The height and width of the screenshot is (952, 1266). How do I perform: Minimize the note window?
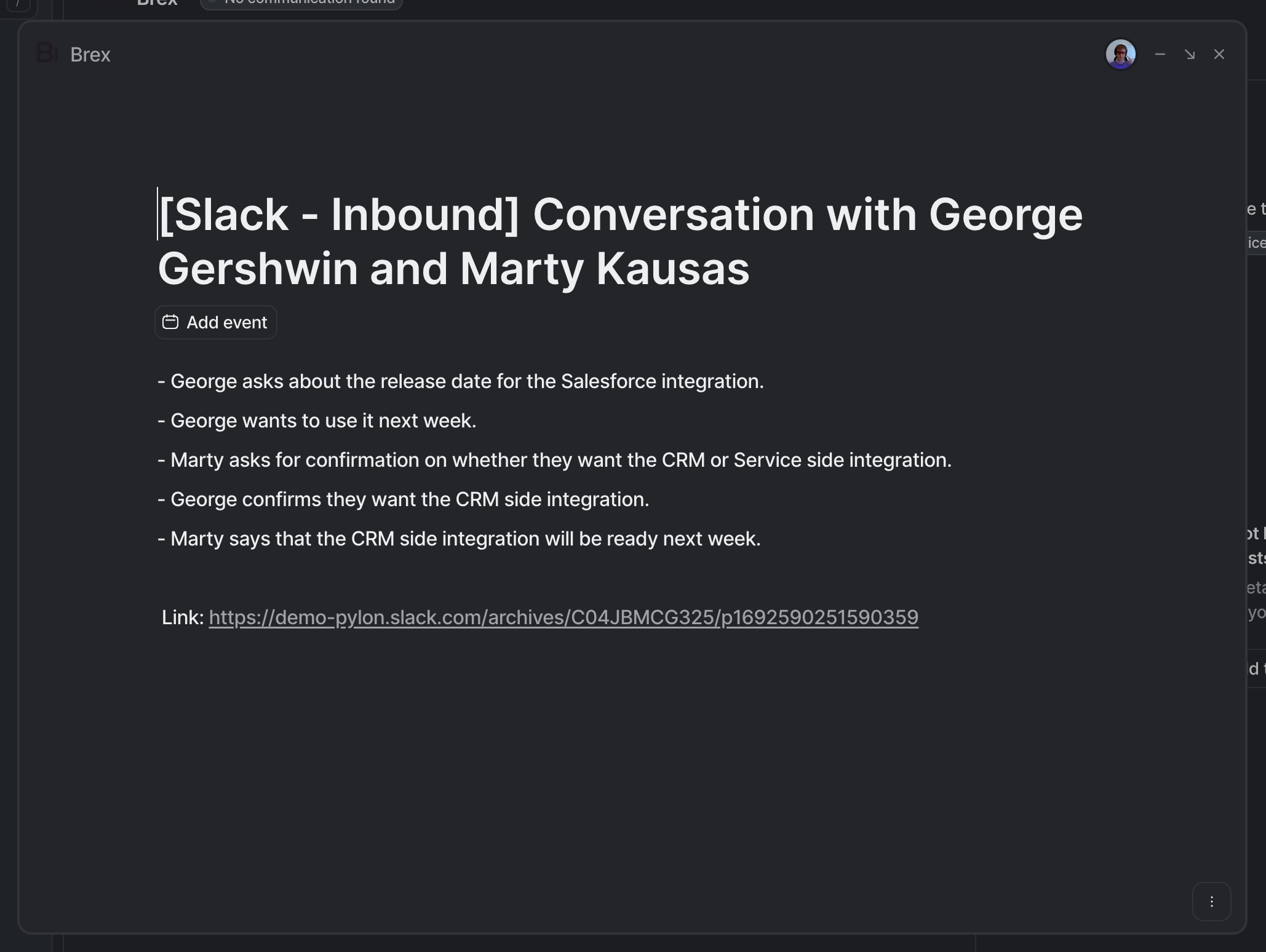click(x=1160, y=55)
